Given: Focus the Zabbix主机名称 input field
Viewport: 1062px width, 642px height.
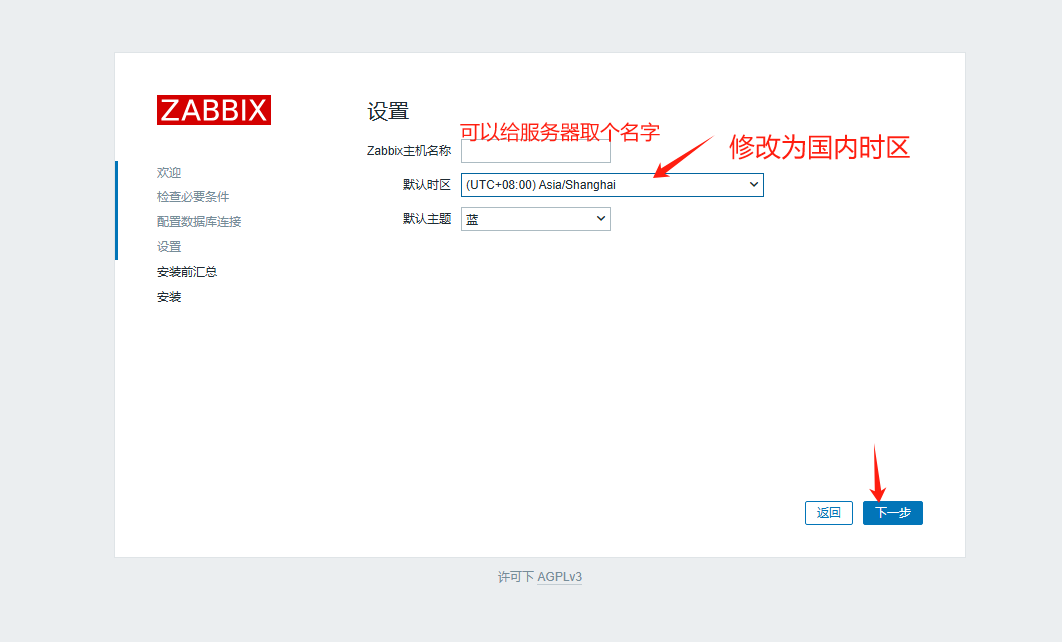Looking at the screenshot, I should click(x=535, y=150).
